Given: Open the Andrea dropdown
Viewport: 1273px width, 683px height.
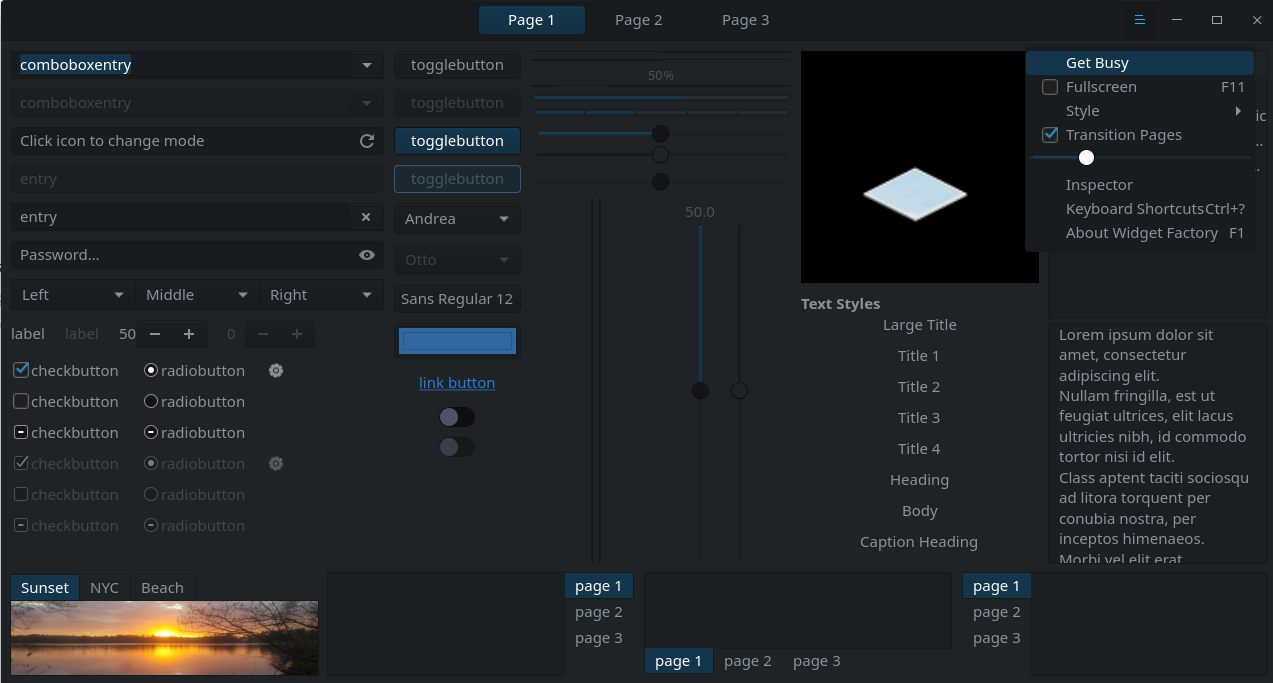Looking at the screenshot, I should click(x=457, y=219).
